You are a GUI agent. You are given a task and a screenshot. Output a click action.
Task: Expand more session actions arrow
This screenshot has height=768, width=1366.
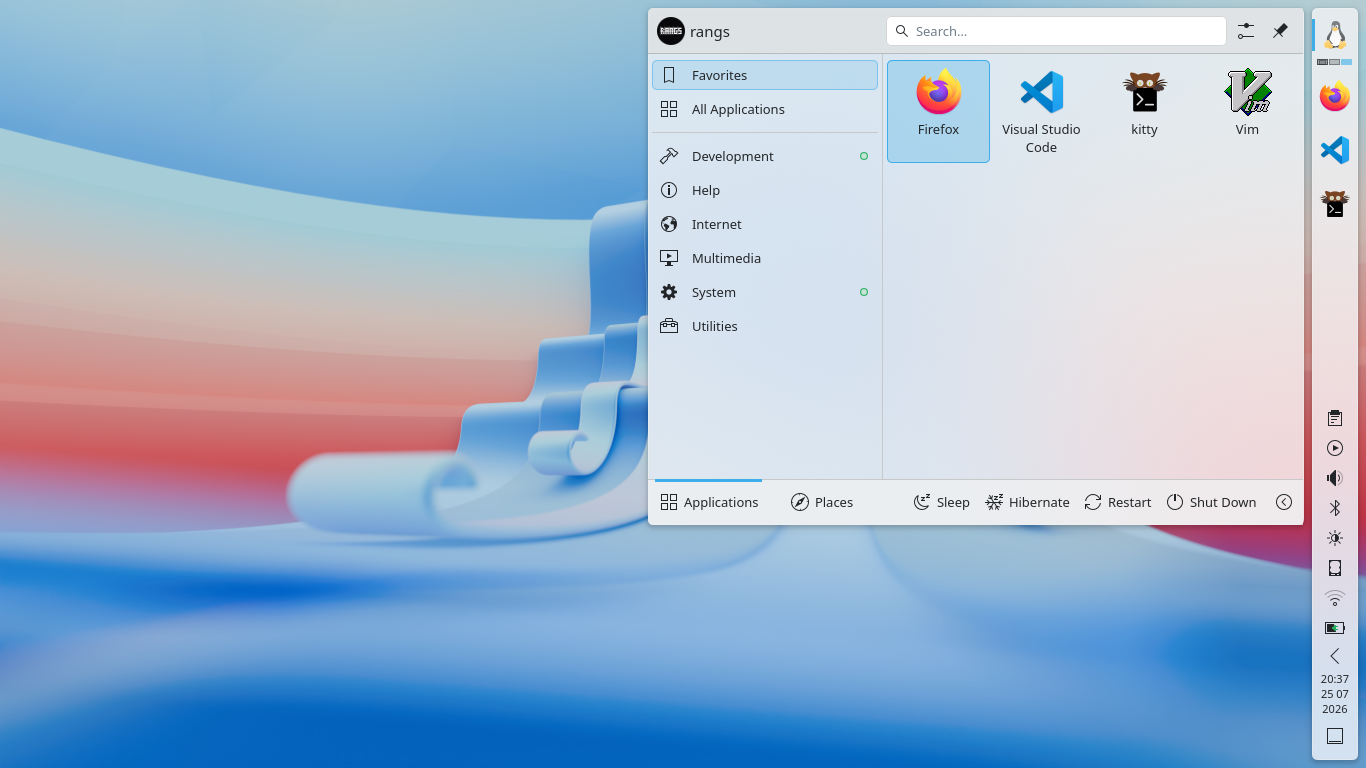(x=1284, y=502)
